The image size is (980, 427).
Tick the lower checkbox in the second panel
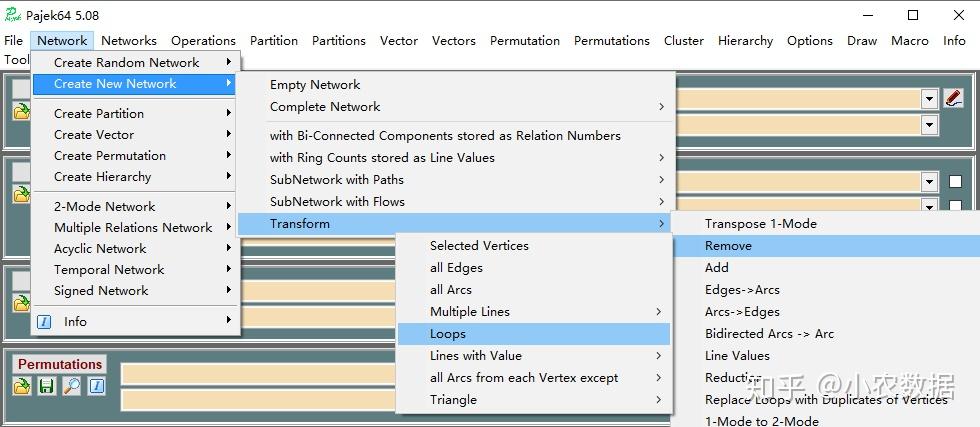click(956, 206)
